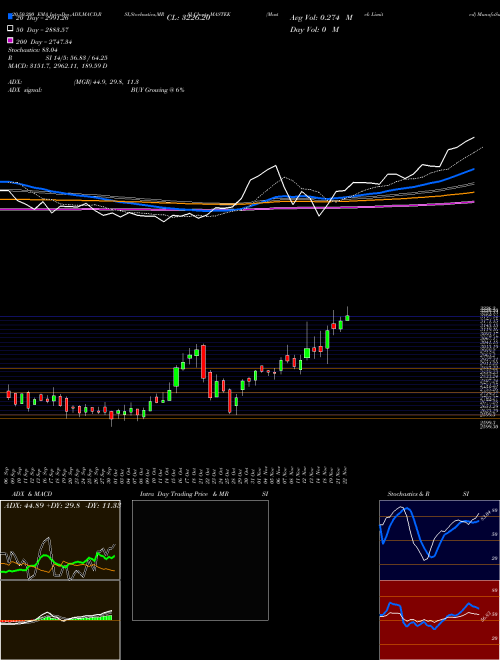Click the white 50 Day legend swatch
The height and width of the screenshot is (660, 500).
[11, 29]
